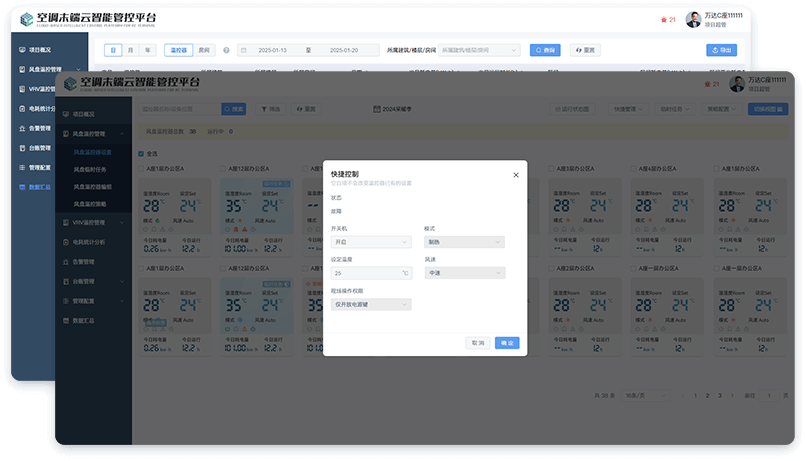Viewport: 806px width, 461px height.
Task: Open 风盘温控管理 icon in back window sidebar
Action: coord(22,69)
